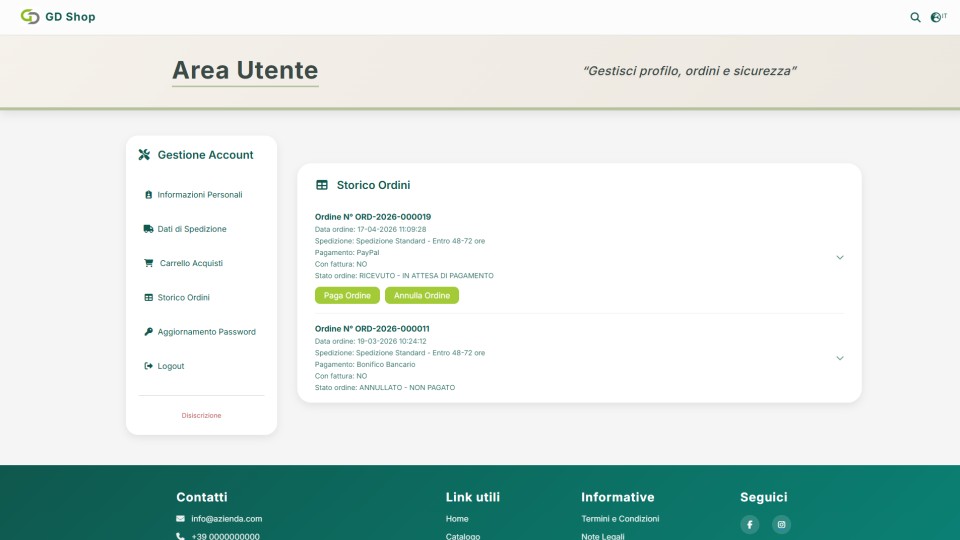The width and height of the screenshot is (960, 540).
Task: Go to Dati di Spedizione
Action: pyautogui.click(x=192, y=229)
